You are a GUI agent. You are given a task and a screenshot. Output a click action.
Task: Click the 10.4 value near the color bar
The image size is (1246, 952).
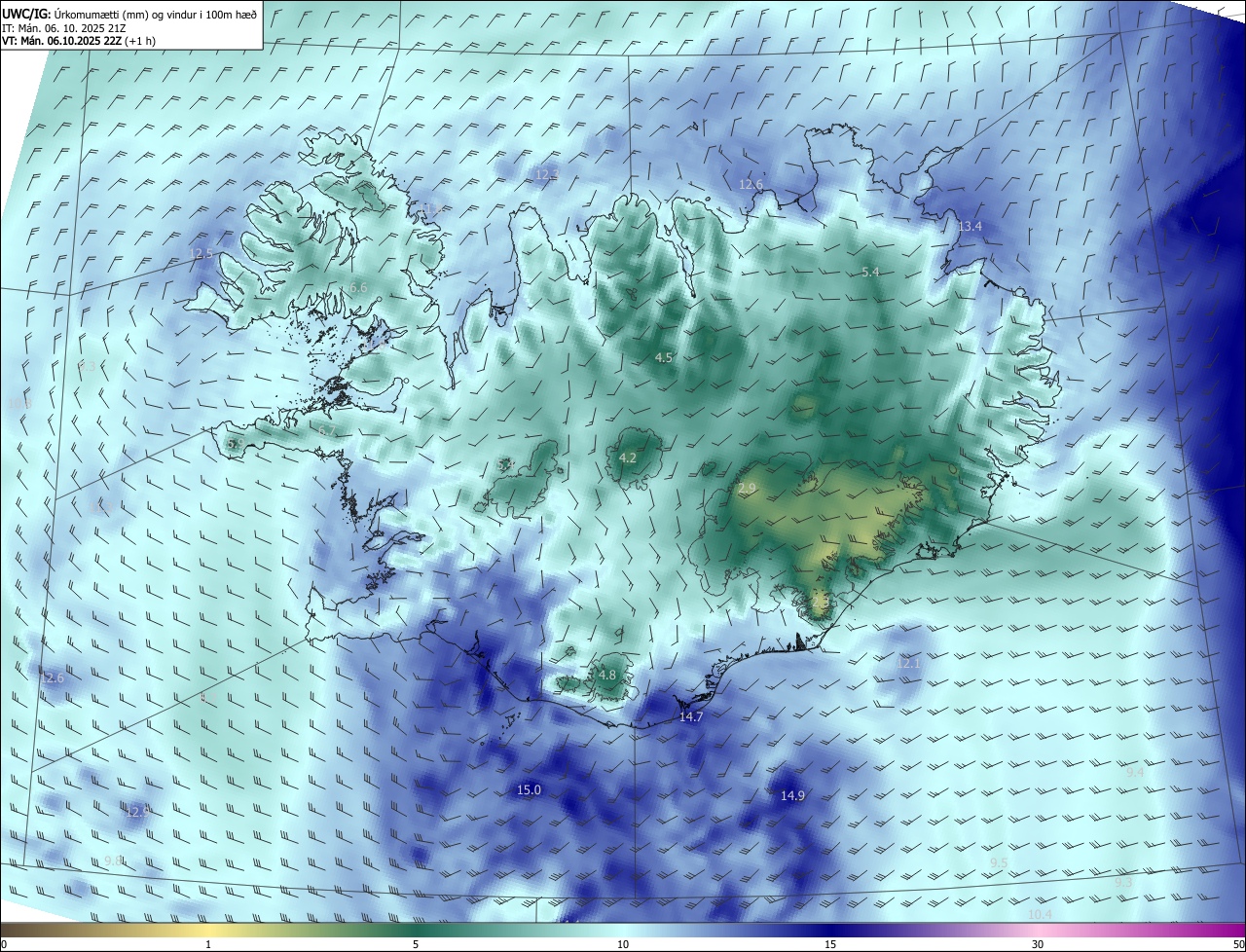click(1041, 915)
